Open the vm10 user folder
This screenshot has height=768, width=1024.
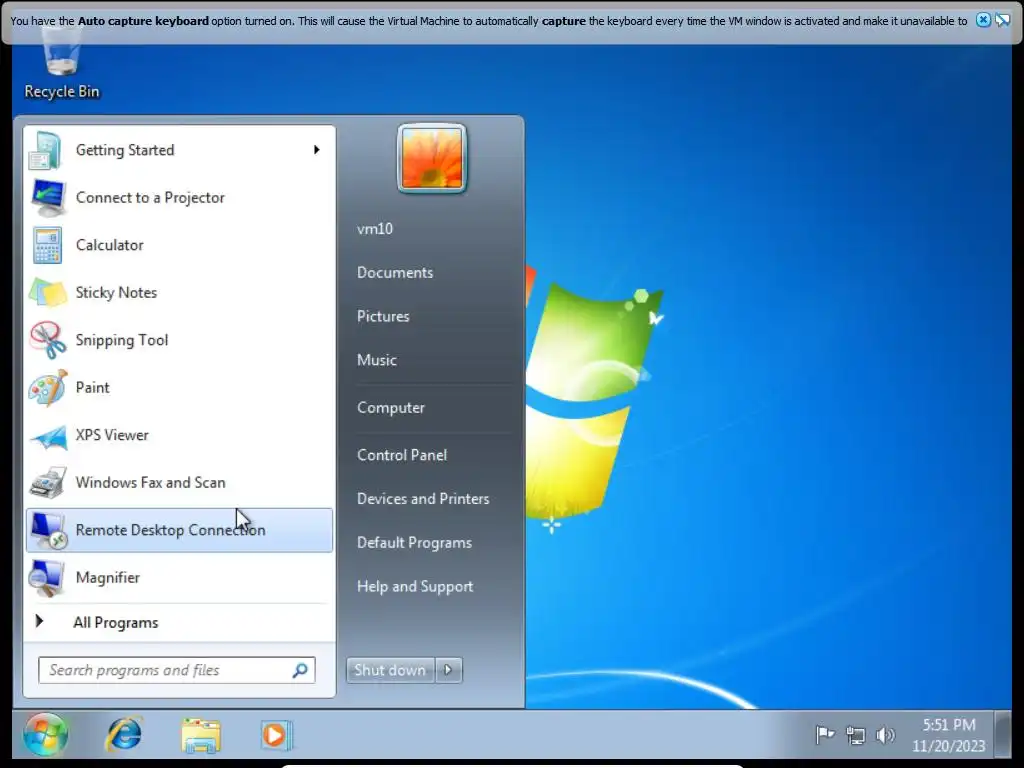[x=375, y=229]
